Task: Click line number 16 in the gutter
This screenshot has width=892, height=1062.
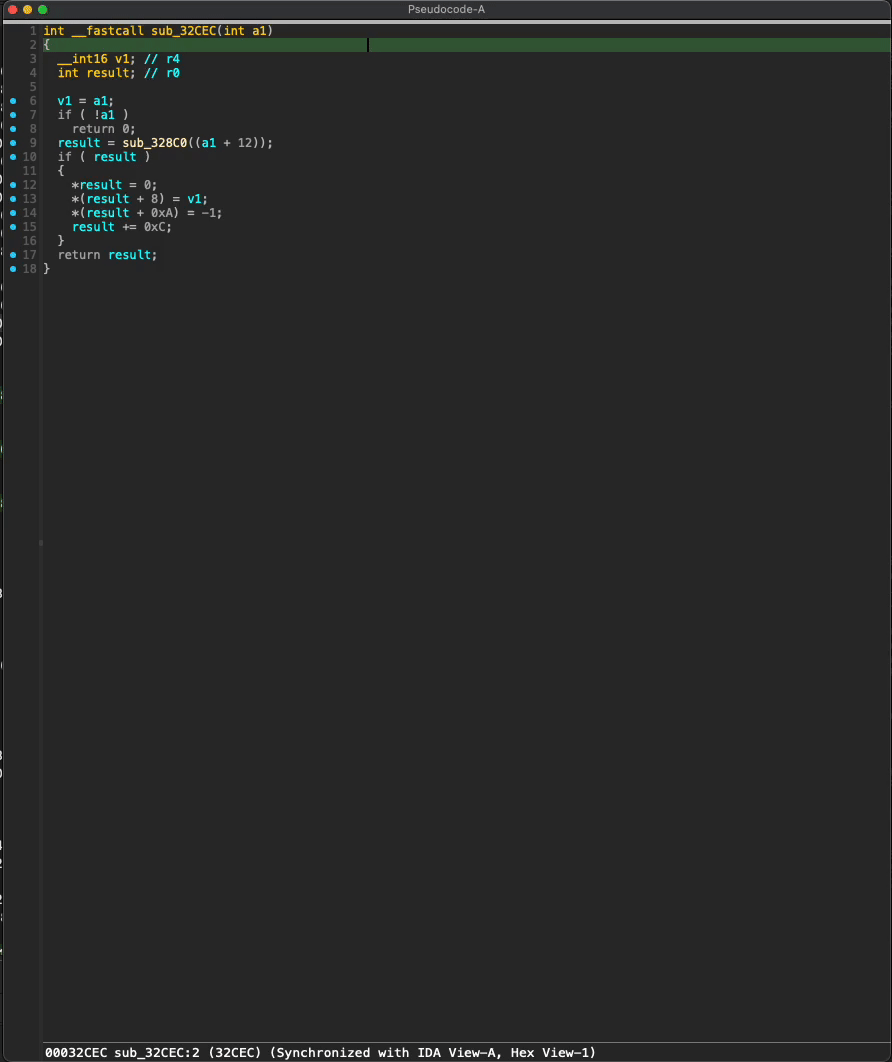Action: click(29, 240)
